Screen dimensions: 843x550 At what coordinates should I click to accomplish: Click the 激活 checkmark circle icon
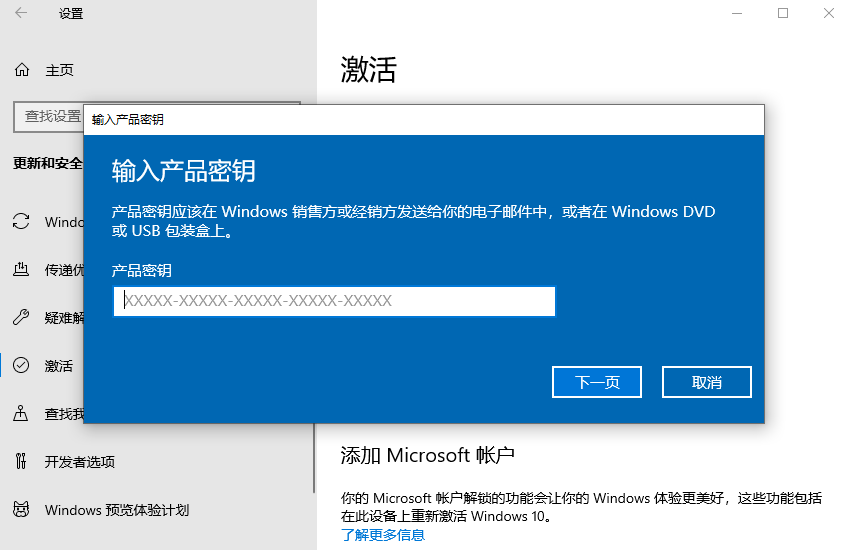[21, 366]
